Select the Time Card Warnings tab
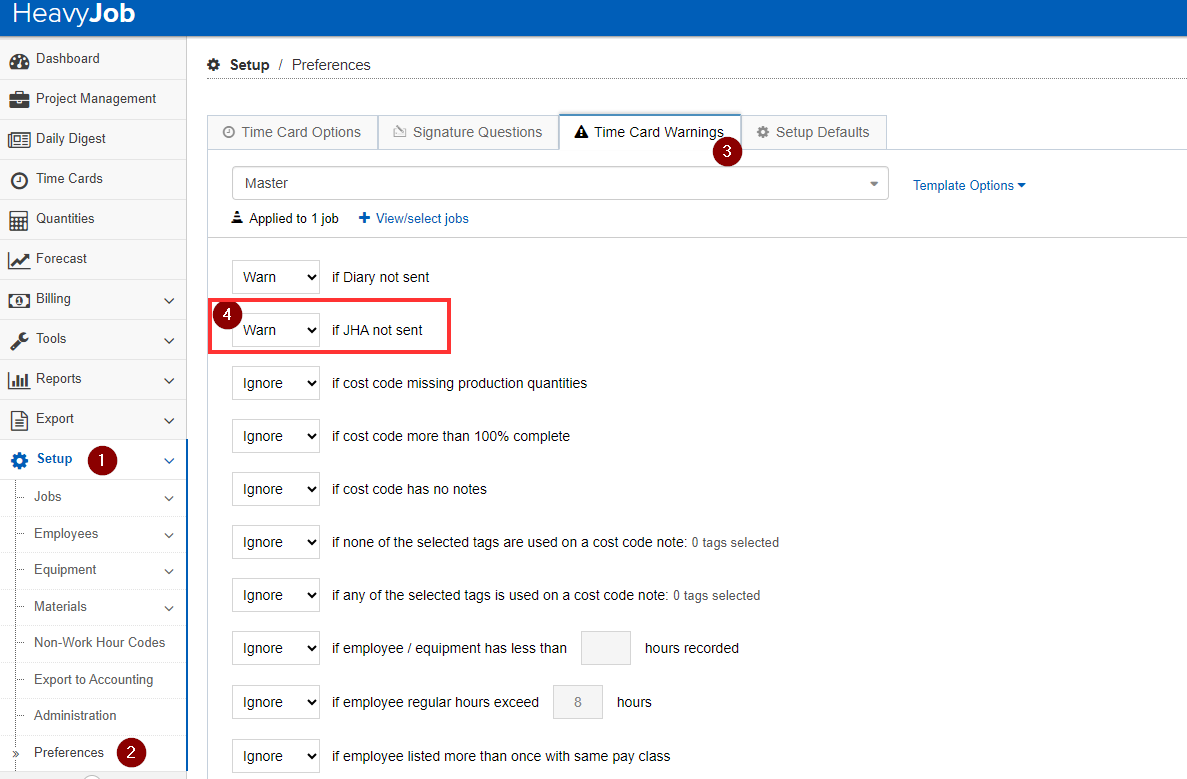 [650, 132]
